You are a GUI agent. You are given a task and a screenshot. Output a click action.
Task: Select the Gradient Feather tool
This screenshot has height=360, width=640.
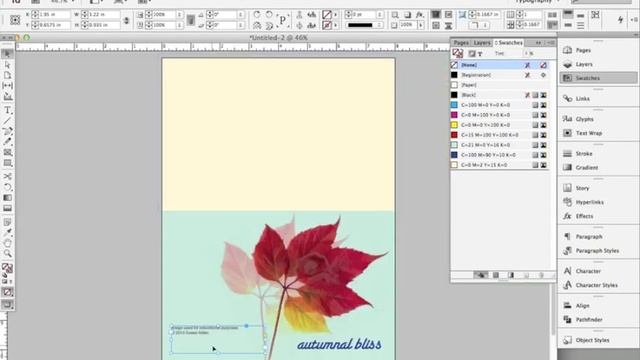tap(7, 208)
